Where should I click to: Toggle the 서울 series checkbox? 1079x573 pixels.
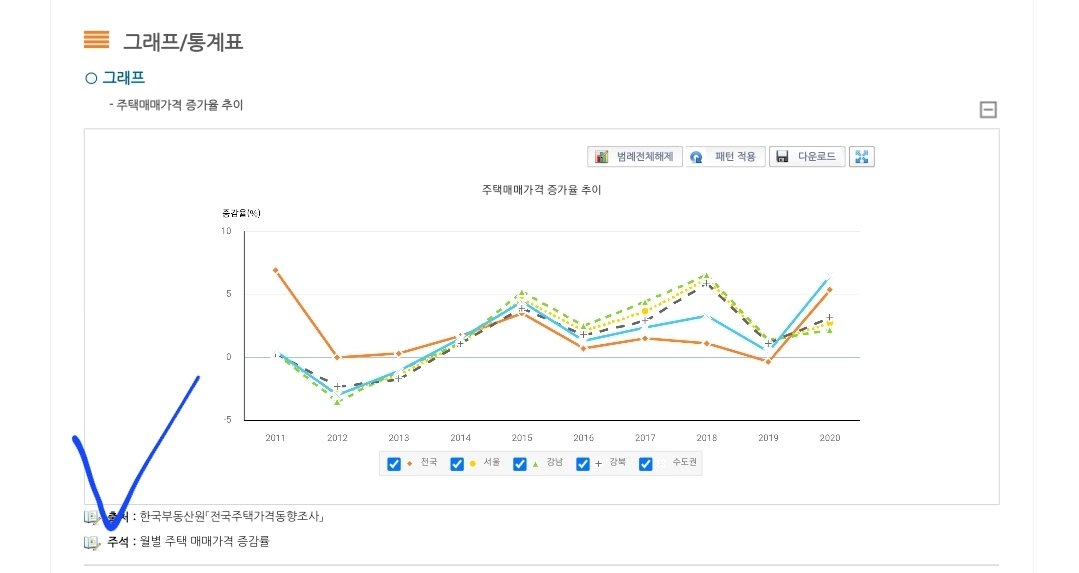point(457,464)
